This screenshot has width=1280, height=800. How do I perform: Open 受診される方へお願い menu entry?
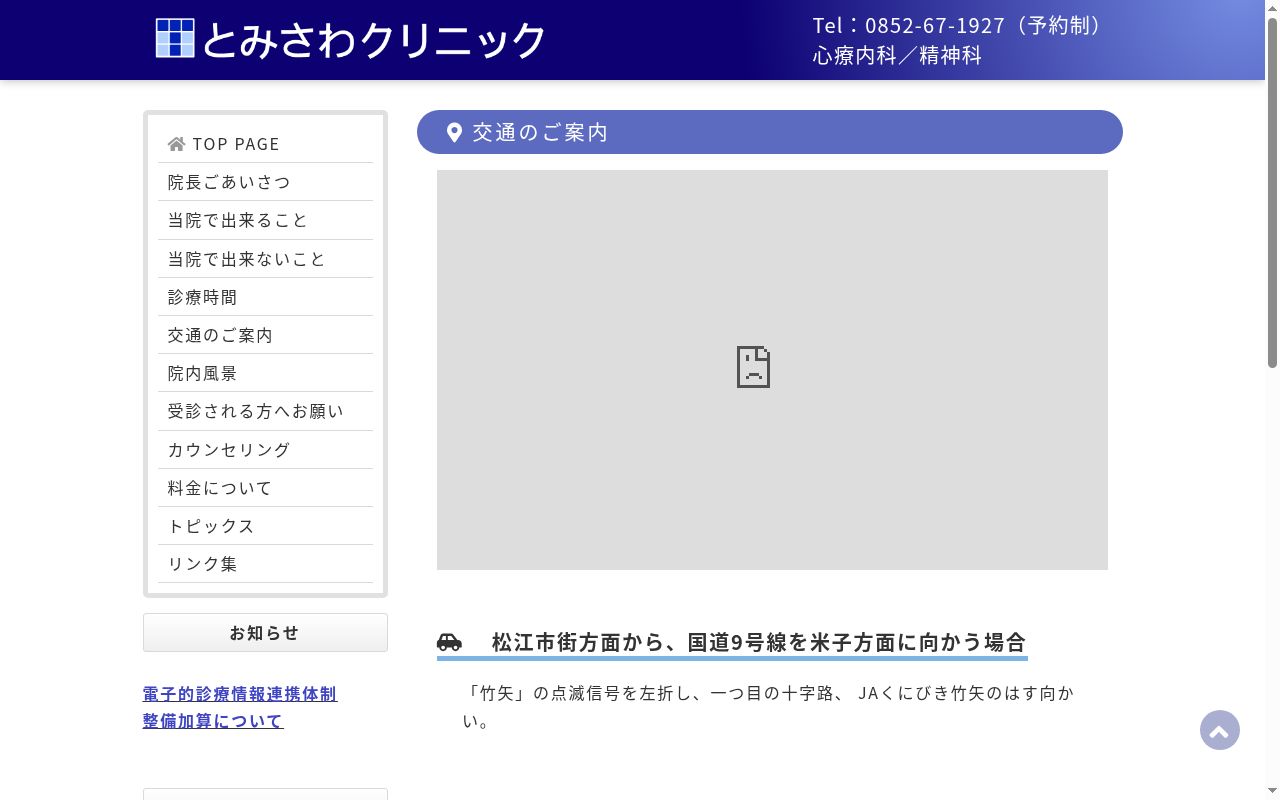click(x=265, y=411)
